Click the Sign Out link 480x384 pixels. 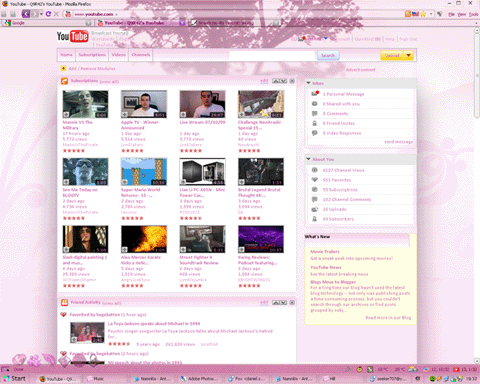click(x=408, y=39)
